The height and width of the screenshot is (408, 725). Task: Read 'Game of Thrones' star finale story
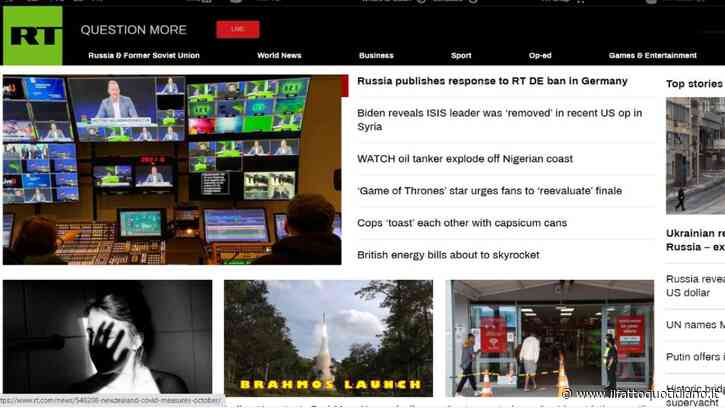[x=489, y=191]
